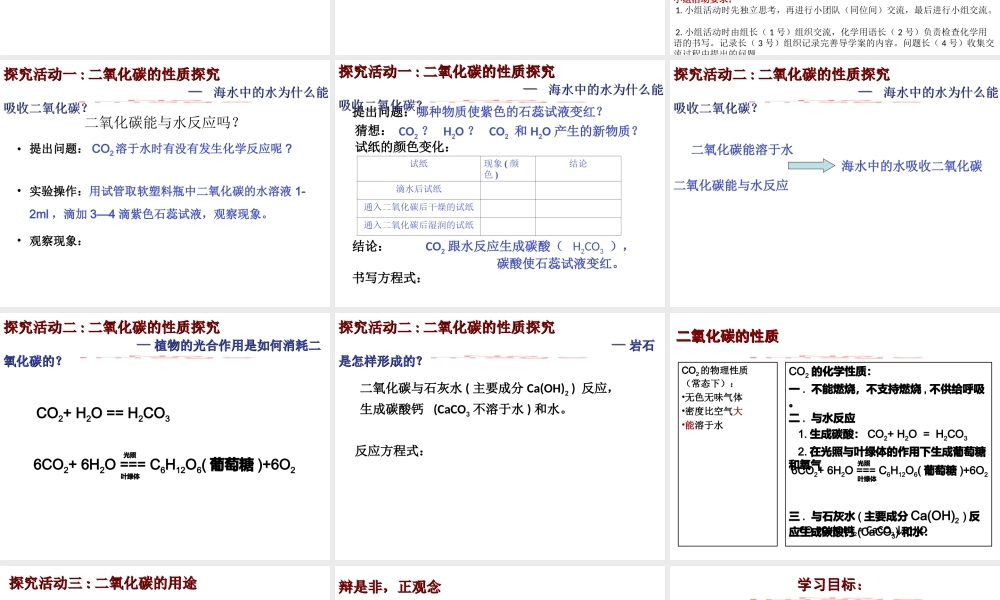Screen dimensions: 1000x600
Task: Open the slide titled 辩是非,正观念
Action: (499, 583)
